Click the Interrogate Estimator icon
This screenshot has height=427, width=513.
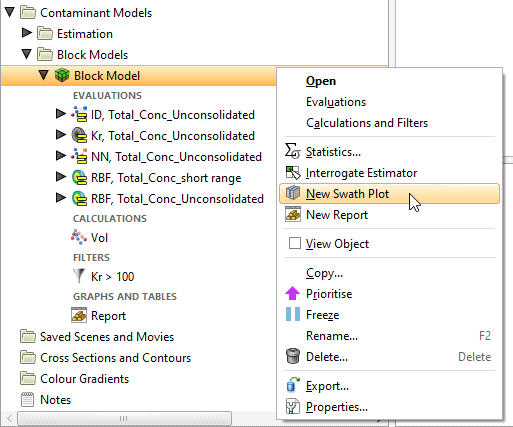[293, 173]
